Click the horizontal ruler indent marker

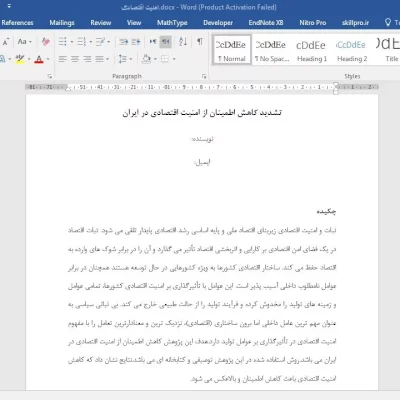(336, 88)
